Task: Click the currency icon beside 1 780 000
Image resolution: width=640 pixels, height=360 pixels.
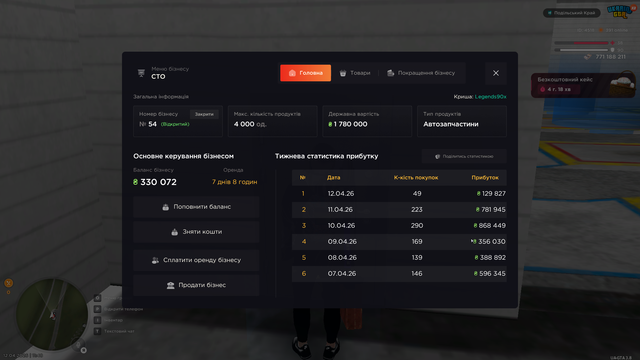Action: click(x=330, y=124)
